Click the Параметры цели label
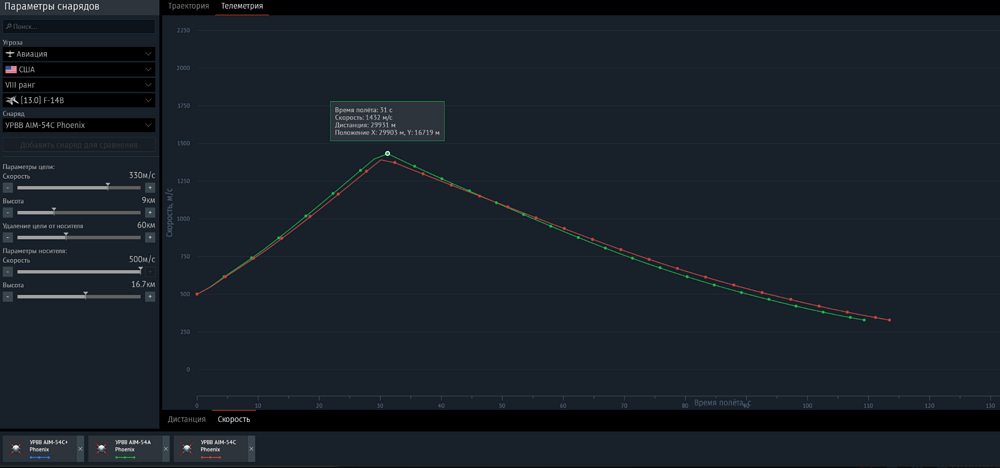Image resolution: width=1000 pixels, height=468 pixels. click(x=29, y=166)
